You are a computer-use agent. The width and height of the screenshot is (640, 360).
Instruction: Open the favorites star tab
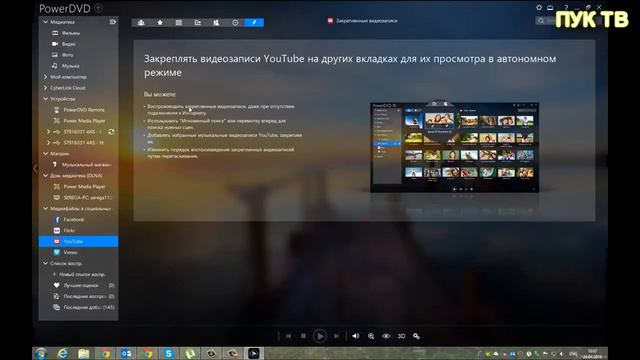[x=160, y=22]
